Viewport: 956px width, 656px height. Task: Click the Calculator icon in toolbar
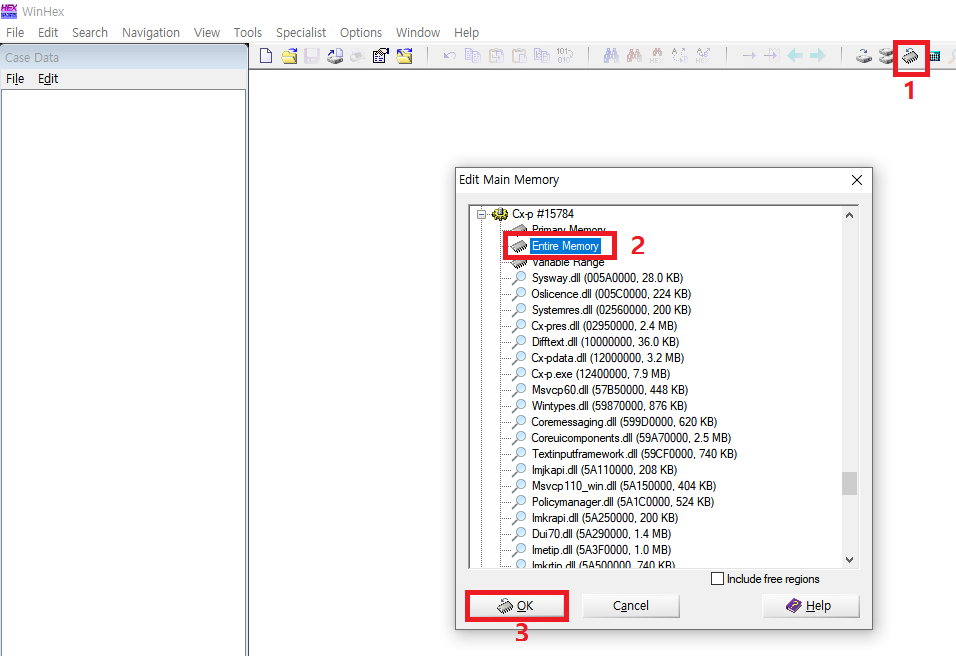(x=934, y=56)
